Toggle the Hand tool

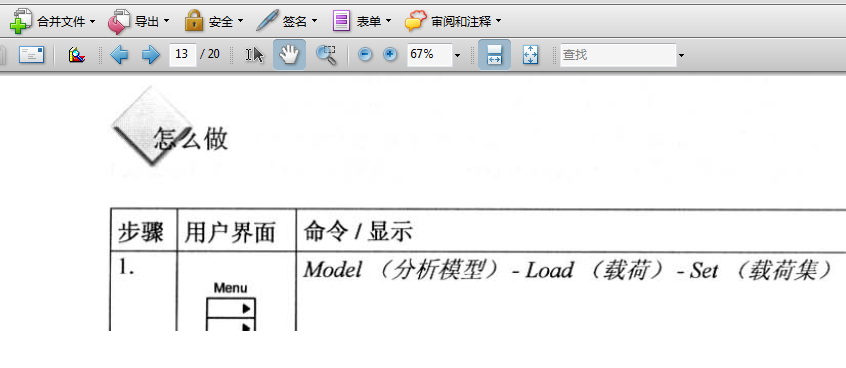tap(289, 54)
